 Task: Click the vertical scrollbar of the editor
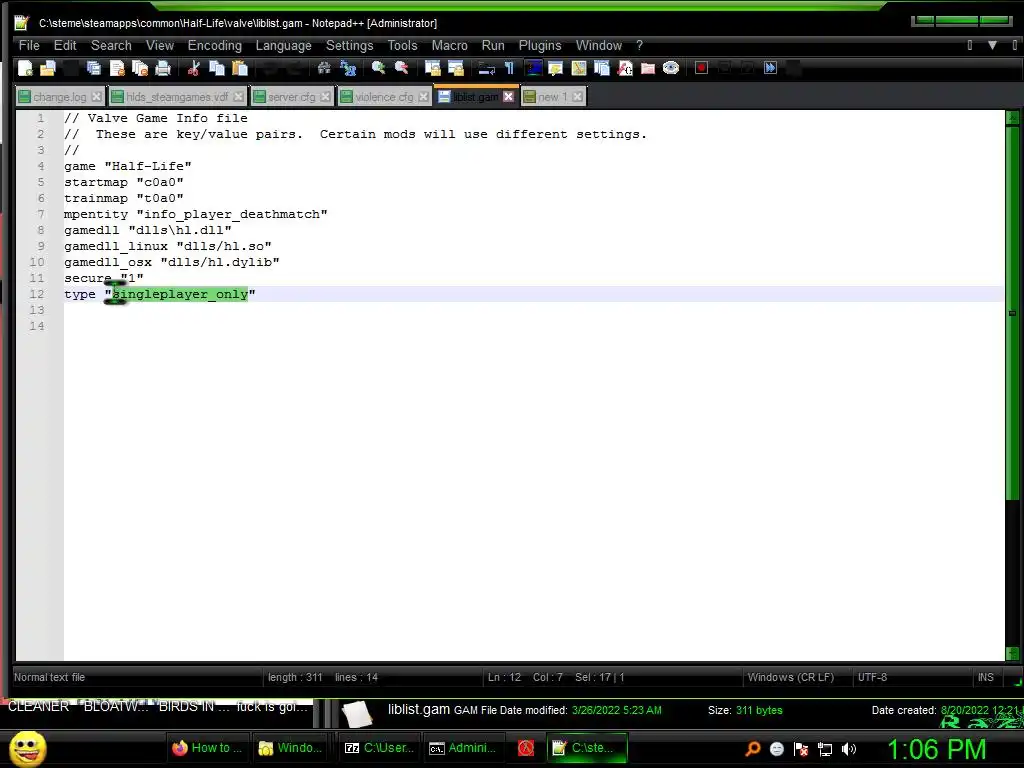[1012, 385]
